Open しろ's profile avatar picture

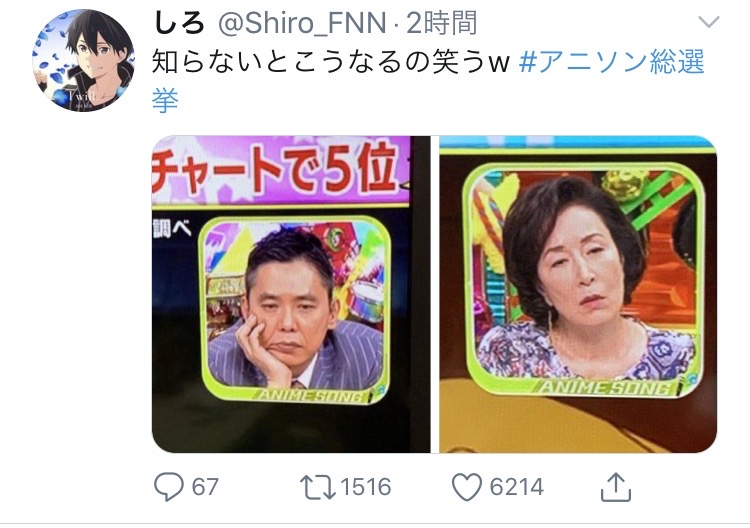coord(83,61)
